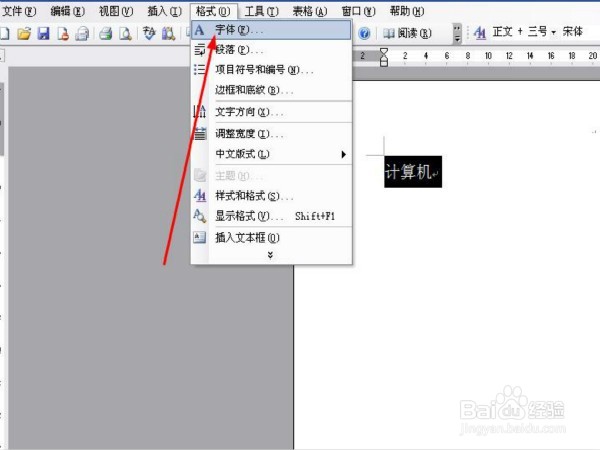Screen dimensions: 600x450
Task: Open the 编辑(E) menu
Action: point(67,11)
